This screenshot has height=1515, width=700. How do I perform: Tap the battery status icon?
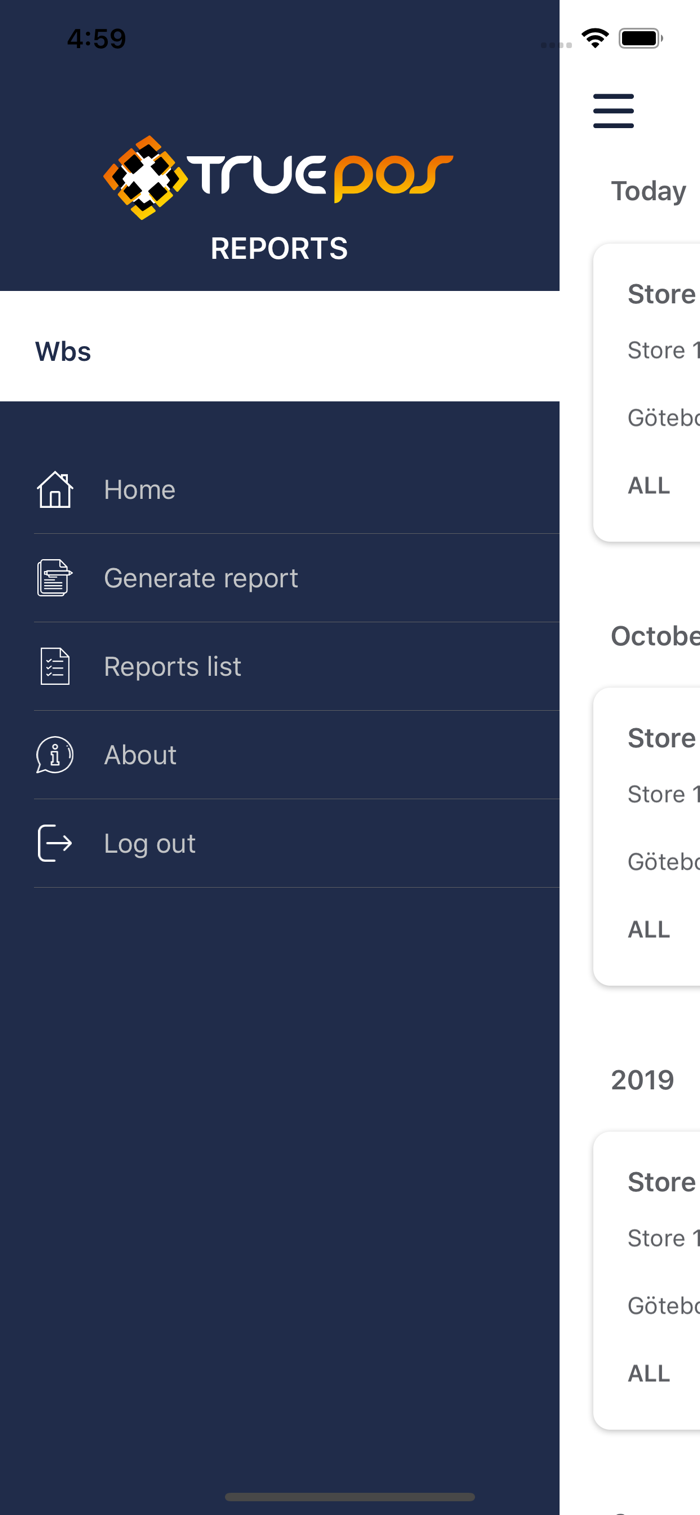pos(640,39)
